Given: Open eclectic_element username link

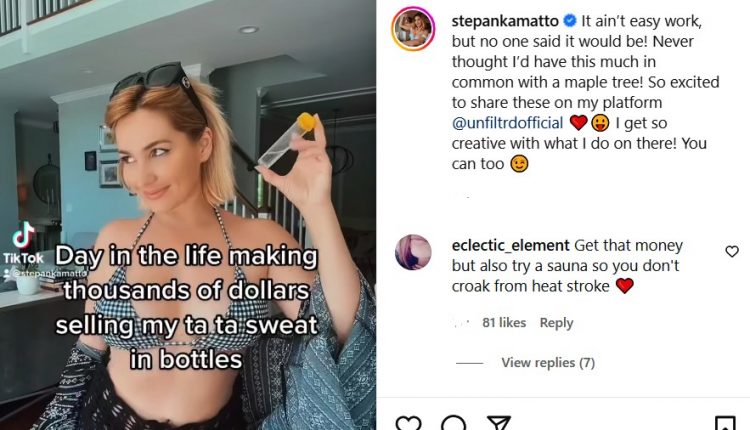Looking at the screenshot, I should tap(510, 245).
